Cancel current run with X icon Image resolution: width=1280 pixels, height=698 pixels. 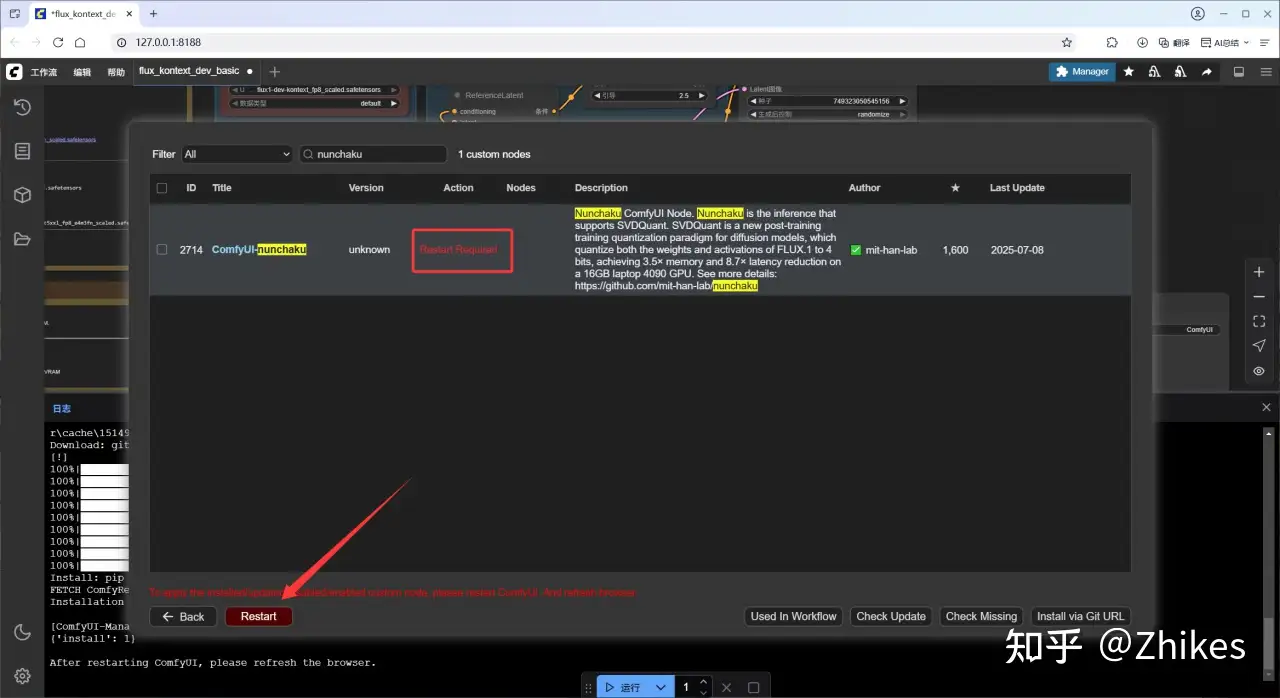click(727, 688)
